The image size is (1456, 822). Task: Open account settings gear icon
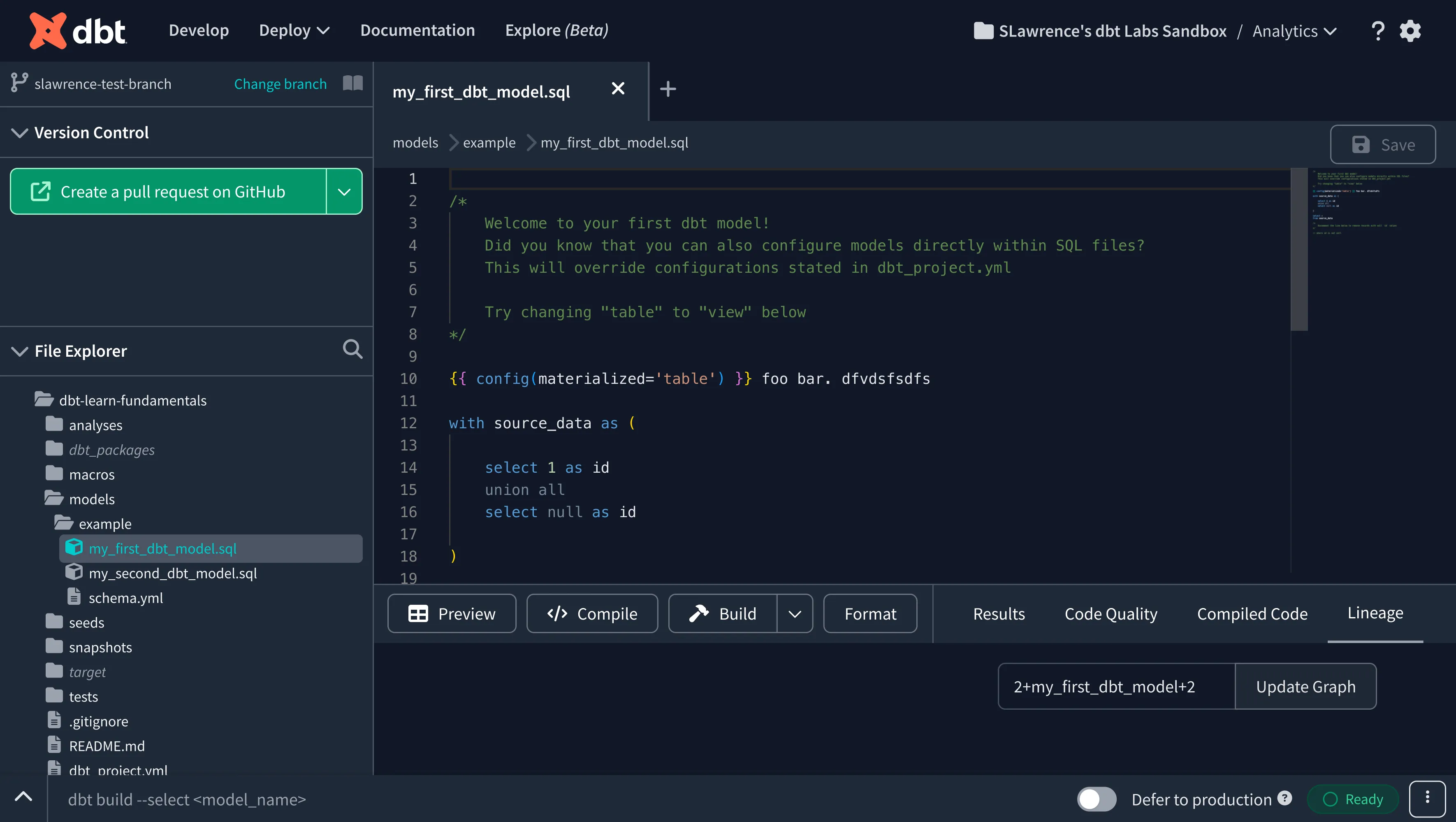[x=1410, y=30]
